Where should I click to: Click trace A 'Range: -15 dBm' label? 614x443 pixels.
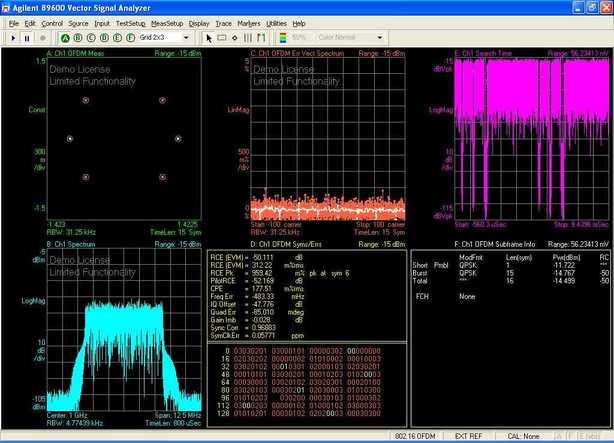(178, 53)
